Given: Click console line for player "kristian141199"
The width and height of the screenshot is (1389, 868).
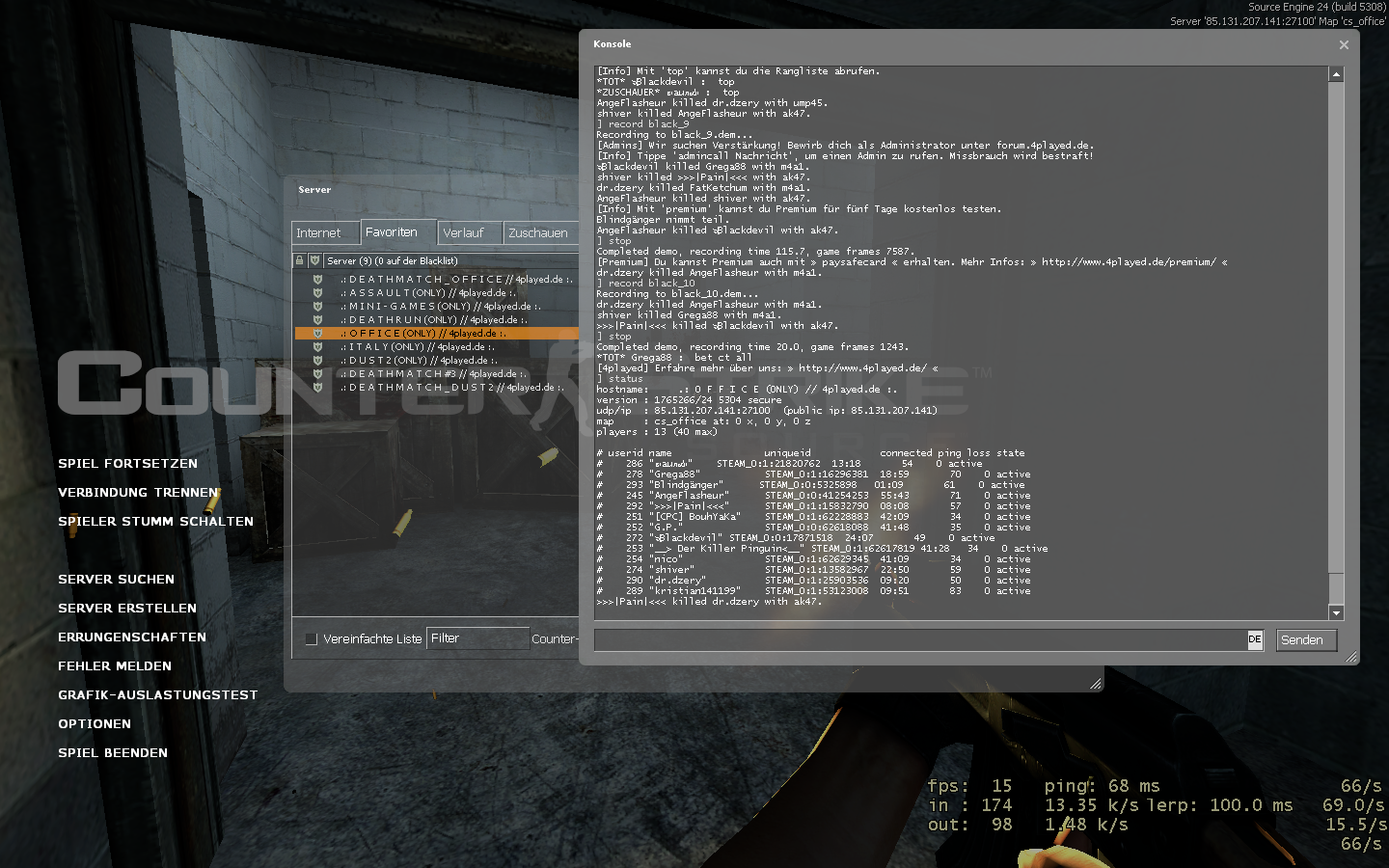Looking at the screenshot, I should (x=813, y=591).
